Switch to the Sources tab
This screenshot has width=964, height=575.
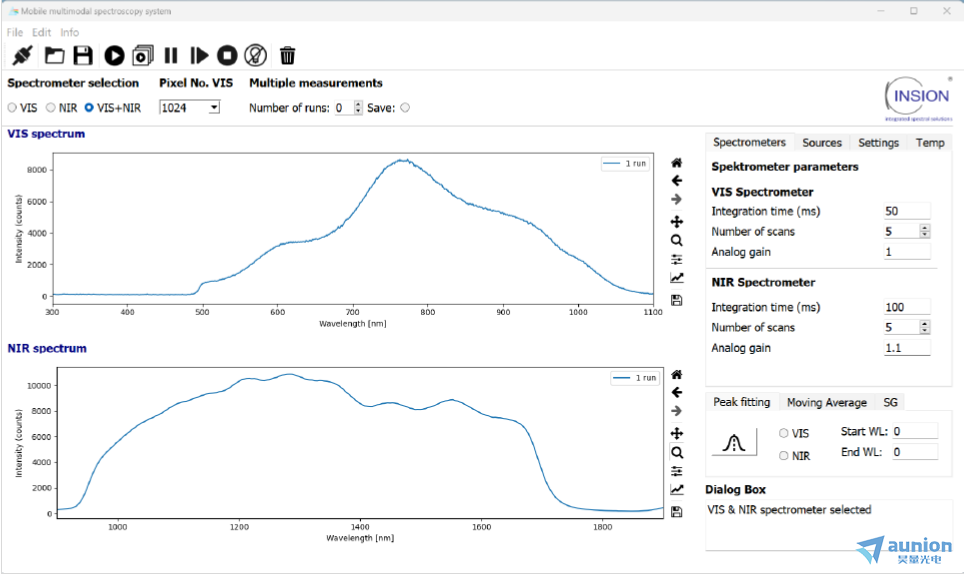click(x=822, y=143)
